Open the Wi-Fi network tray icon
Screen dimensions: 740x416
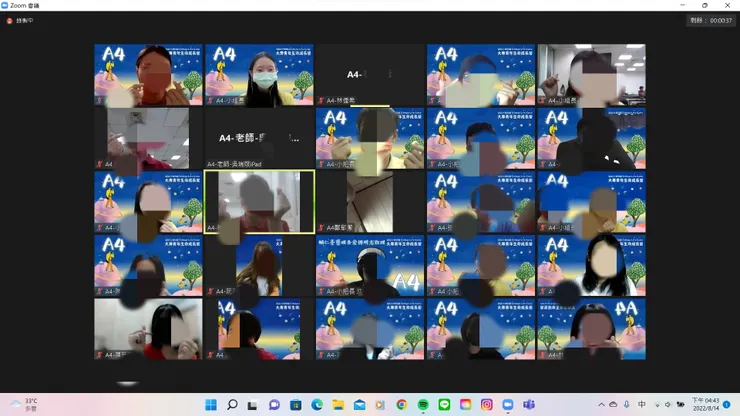click(657, 405)
